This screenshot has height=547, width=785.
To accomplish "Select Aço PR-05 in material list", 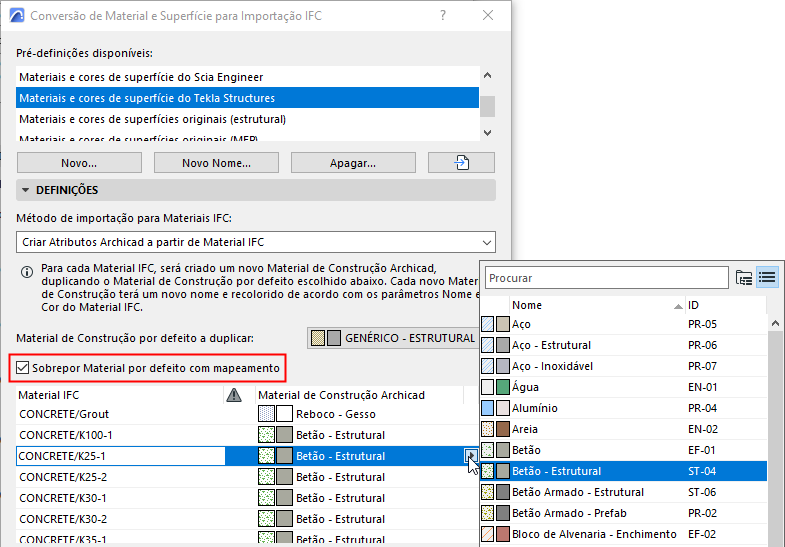I will [x=623, y=324].
